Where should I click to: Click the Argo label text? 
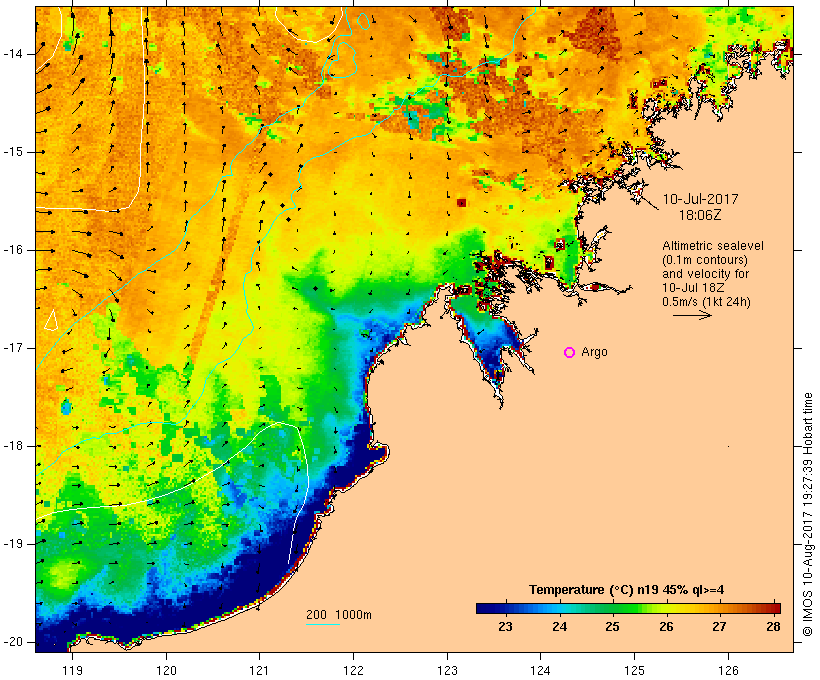pyautogui.click(x=595, y=352)
